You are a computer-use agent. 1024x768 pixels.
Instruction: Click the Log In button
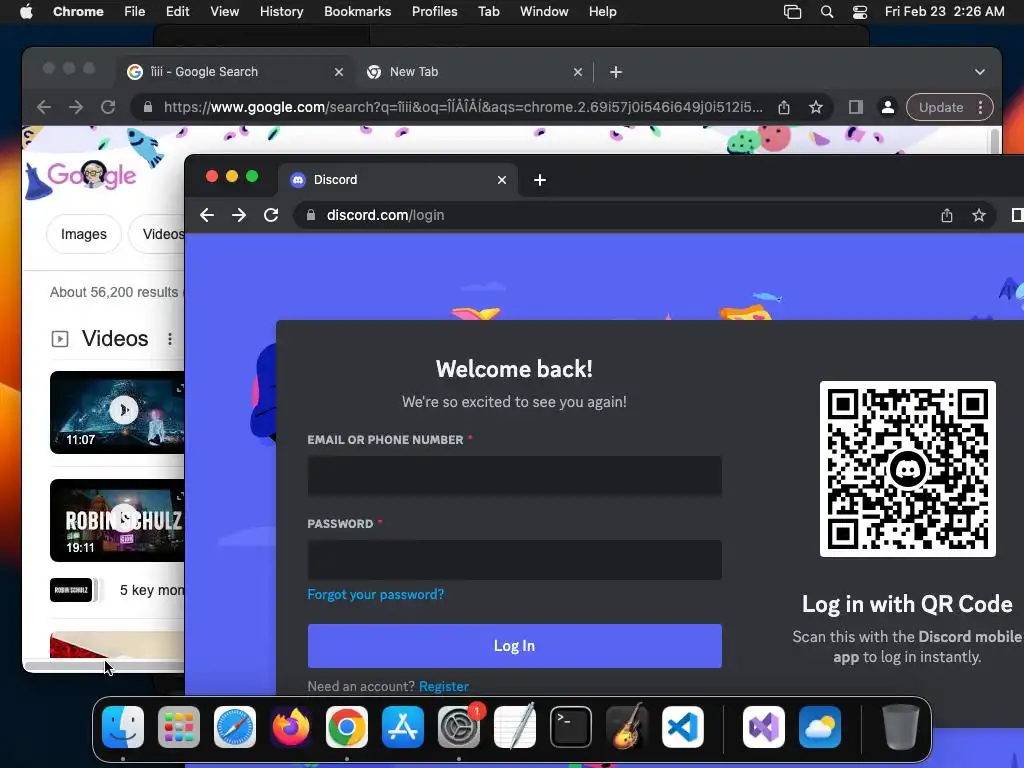pyautogui.click(x=515, y=646)
